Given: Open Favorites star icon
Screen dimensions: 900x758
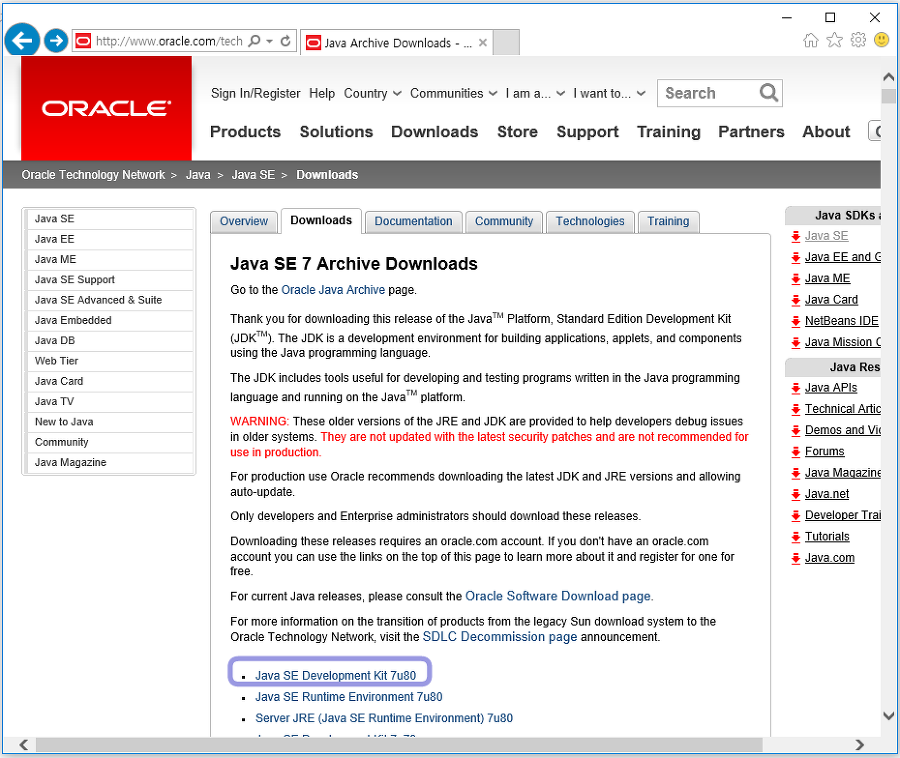Looking at the screenshot, I should 834,40.
